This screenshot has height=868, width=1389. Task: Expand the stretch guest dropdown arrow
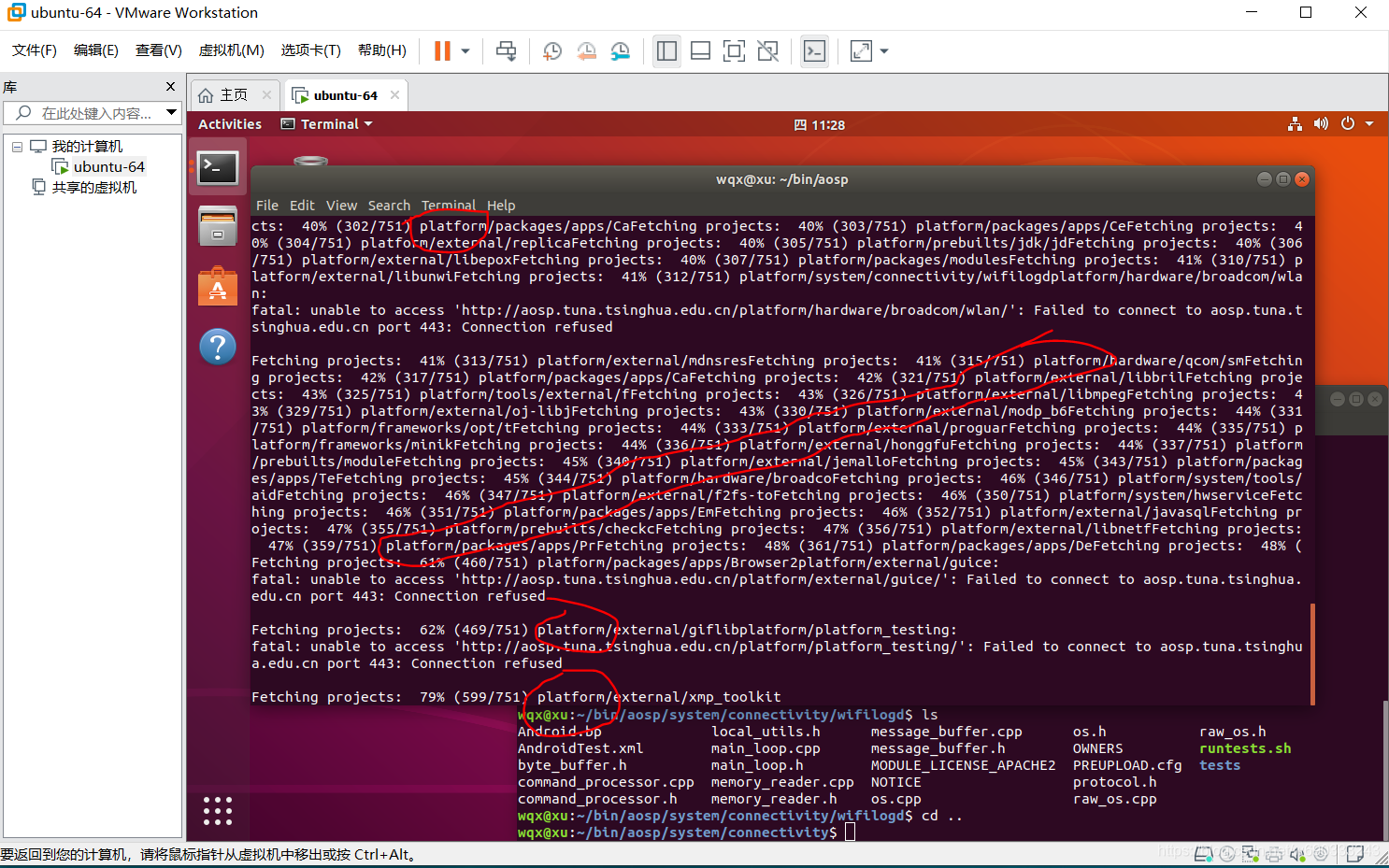[x=884, y=51]
